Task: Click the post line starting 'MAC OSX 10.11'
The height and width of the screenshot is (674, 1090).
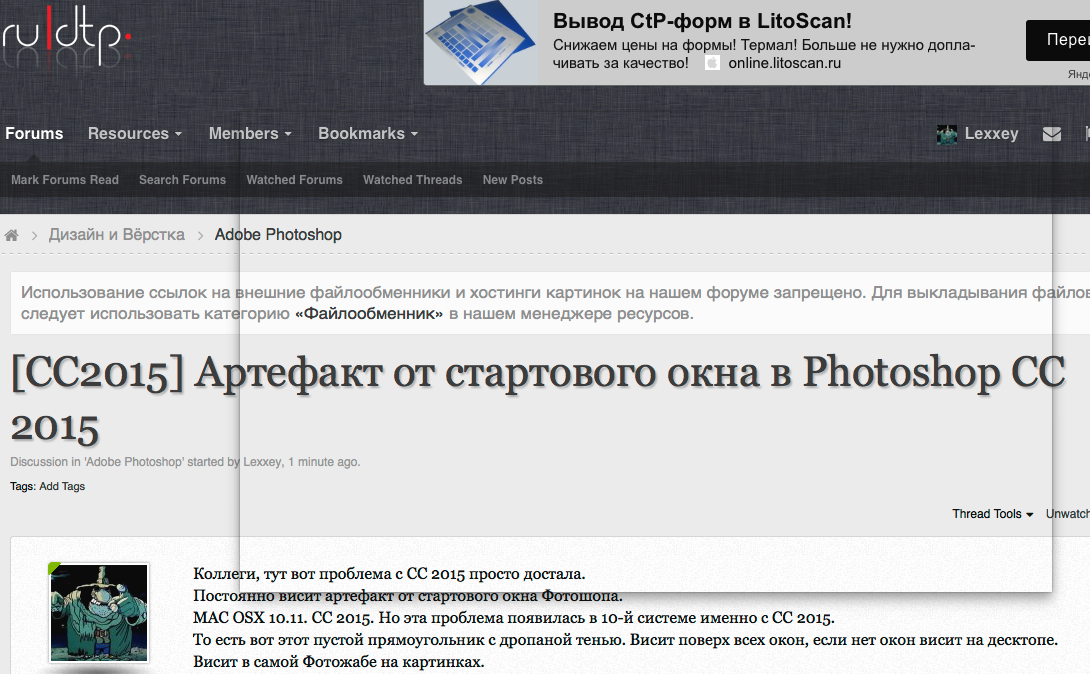Action: tap(514, 618)
